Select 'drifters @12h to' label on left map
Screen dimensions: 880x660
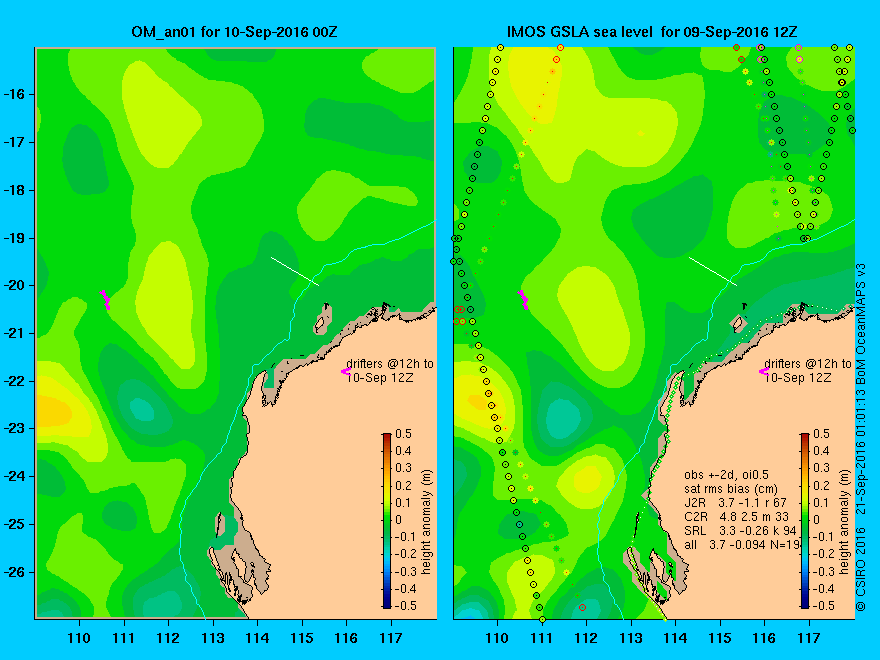coord(389,364)
